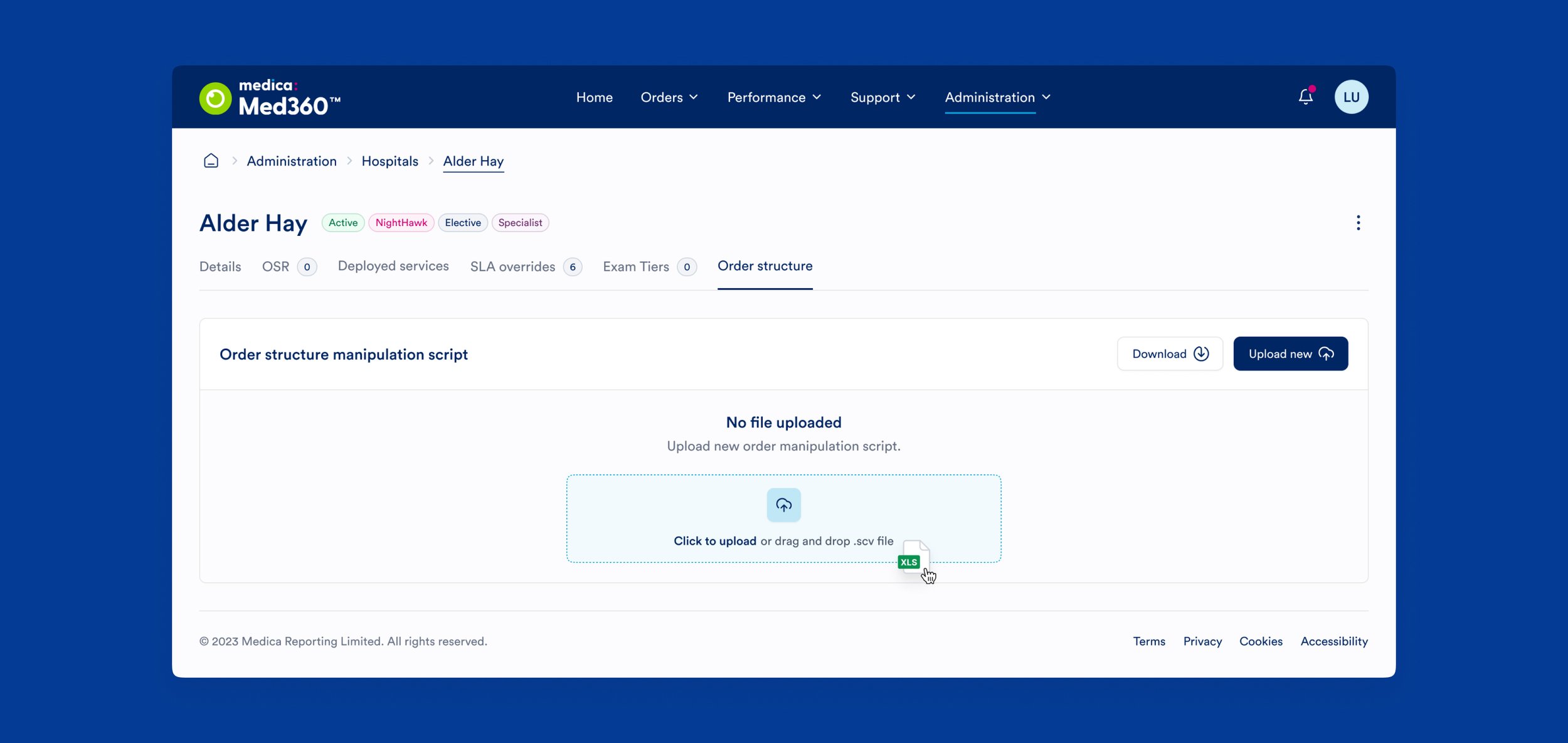Go to Home in the navbar
The height and width of the screenshot is (743, 1568).
(x=594, y=97)
